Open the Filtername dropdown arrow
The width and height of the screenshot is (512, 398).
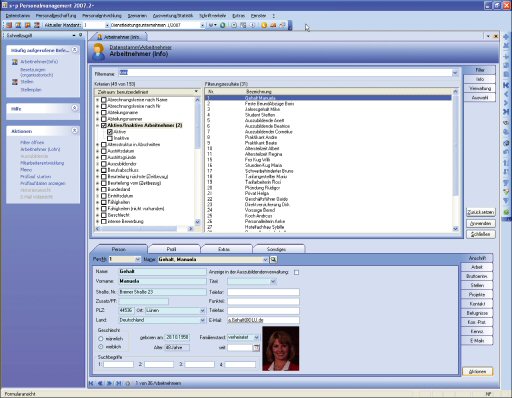click(455, 73)
